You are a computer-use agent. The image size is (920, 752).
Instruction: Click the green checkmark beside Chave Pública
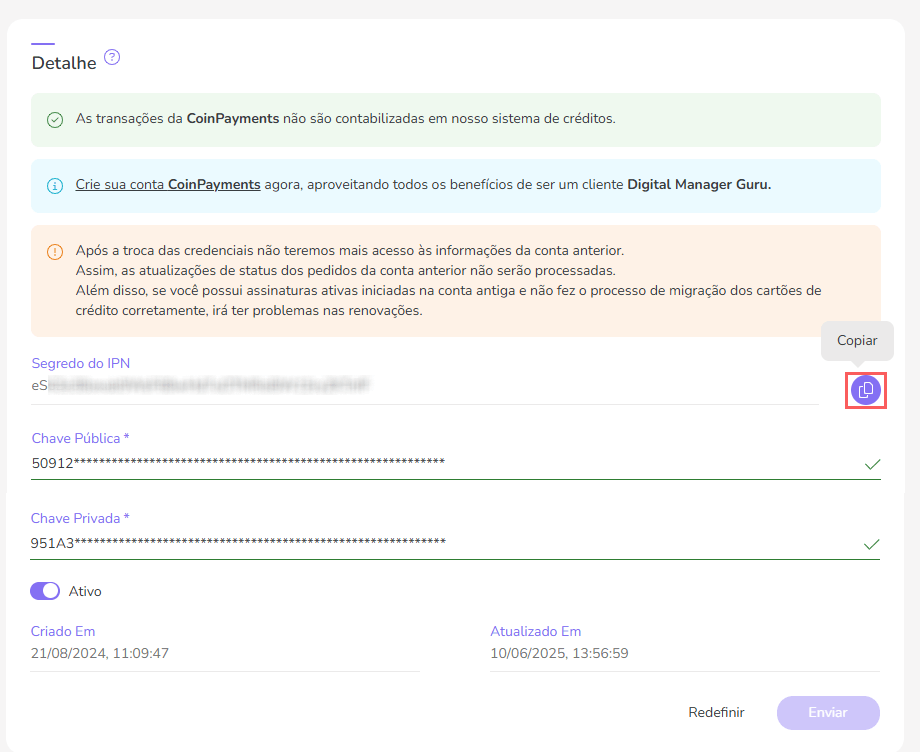pos(872,465)
